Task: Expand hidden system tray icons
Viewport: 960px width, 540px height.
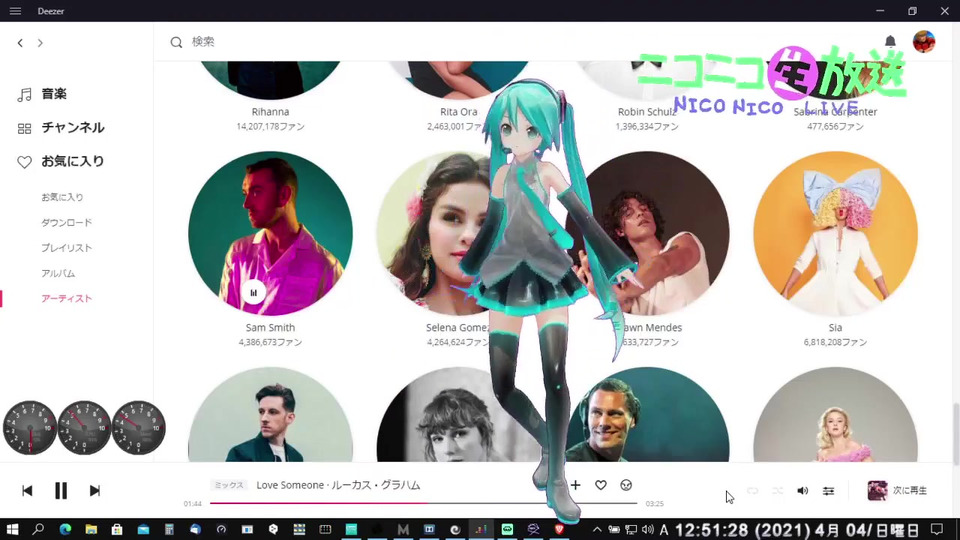Action: (597, 530)
